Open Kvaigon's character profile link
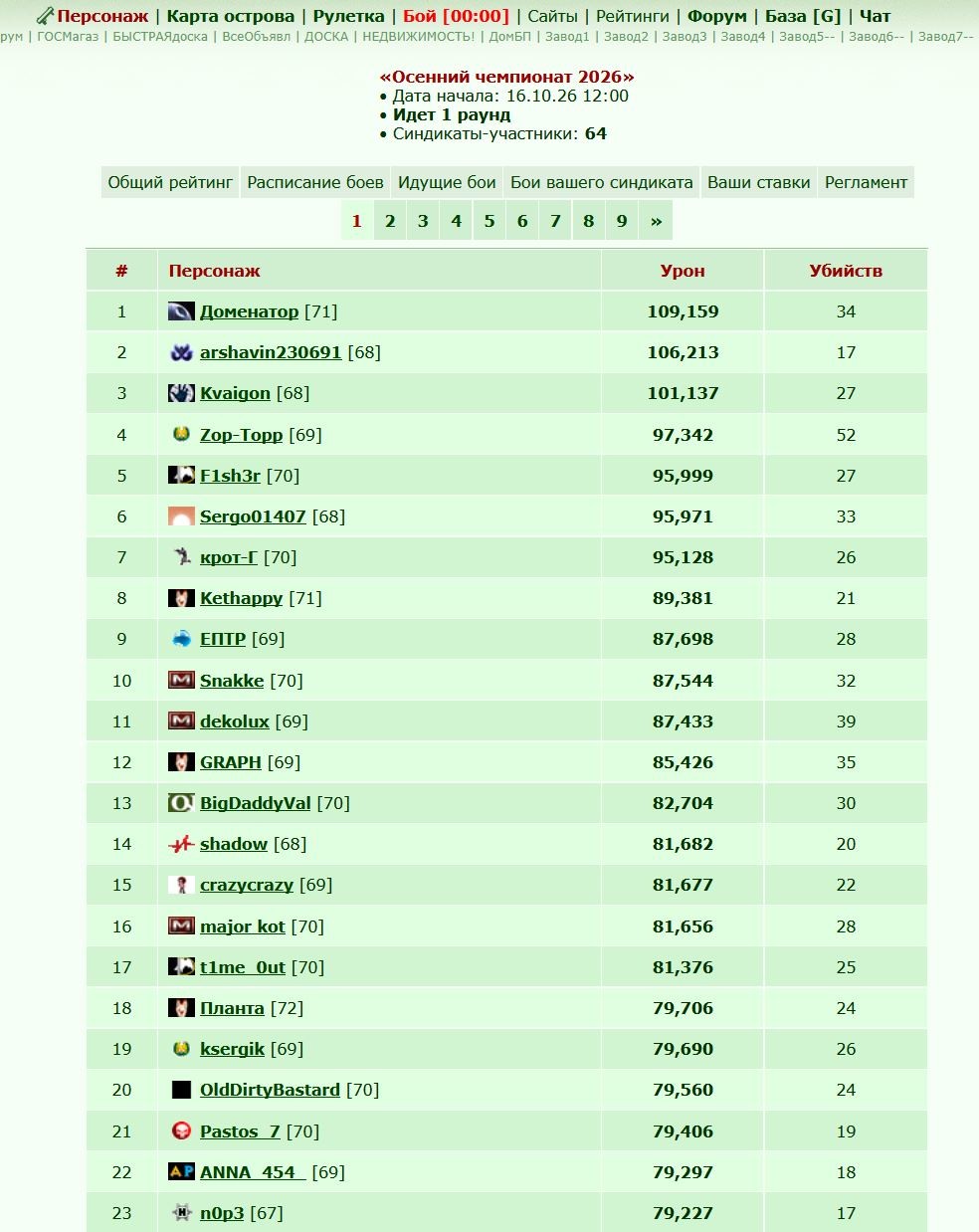This screenshot has width=979, height=1232. coord(235,393)
